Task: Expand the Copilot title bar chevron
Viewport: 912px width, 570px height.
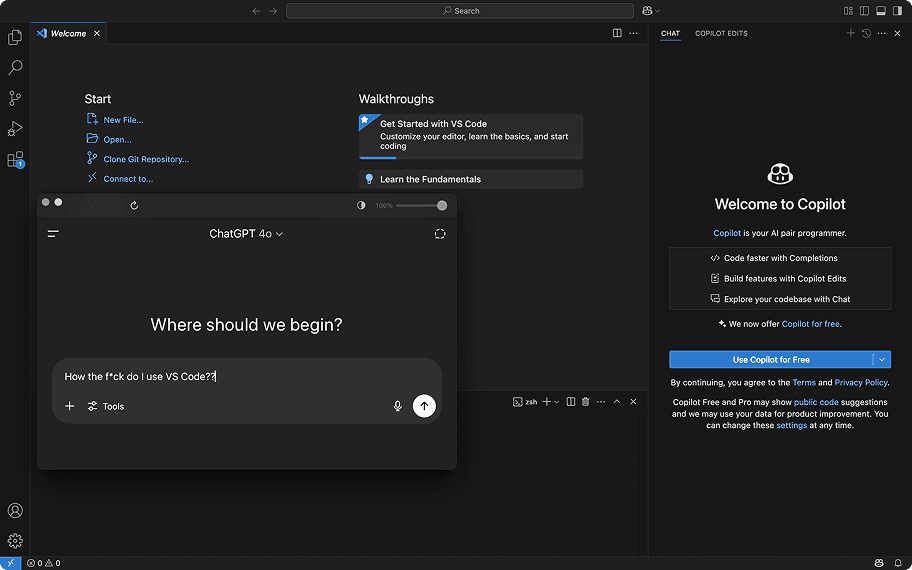Action: (658, 10)
